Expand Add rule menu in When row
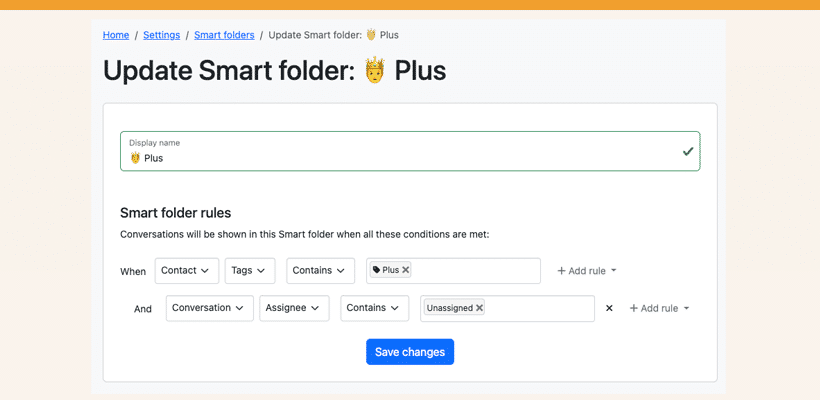Image resolution: width=820 pixels, height=400 pixels. (x=587, y=271)
